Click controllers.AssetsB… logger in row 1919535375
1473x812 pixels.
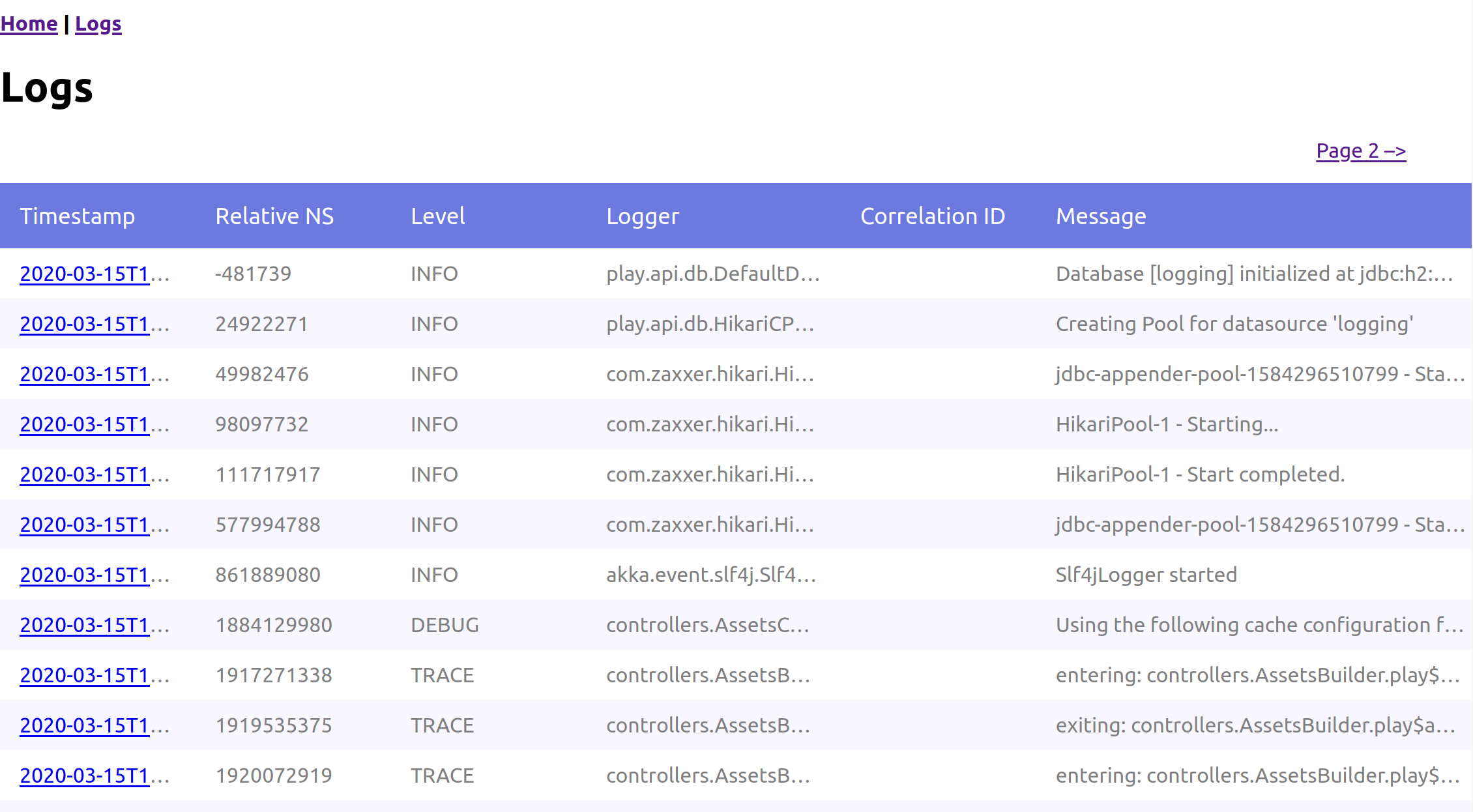[x=708, y=725]
